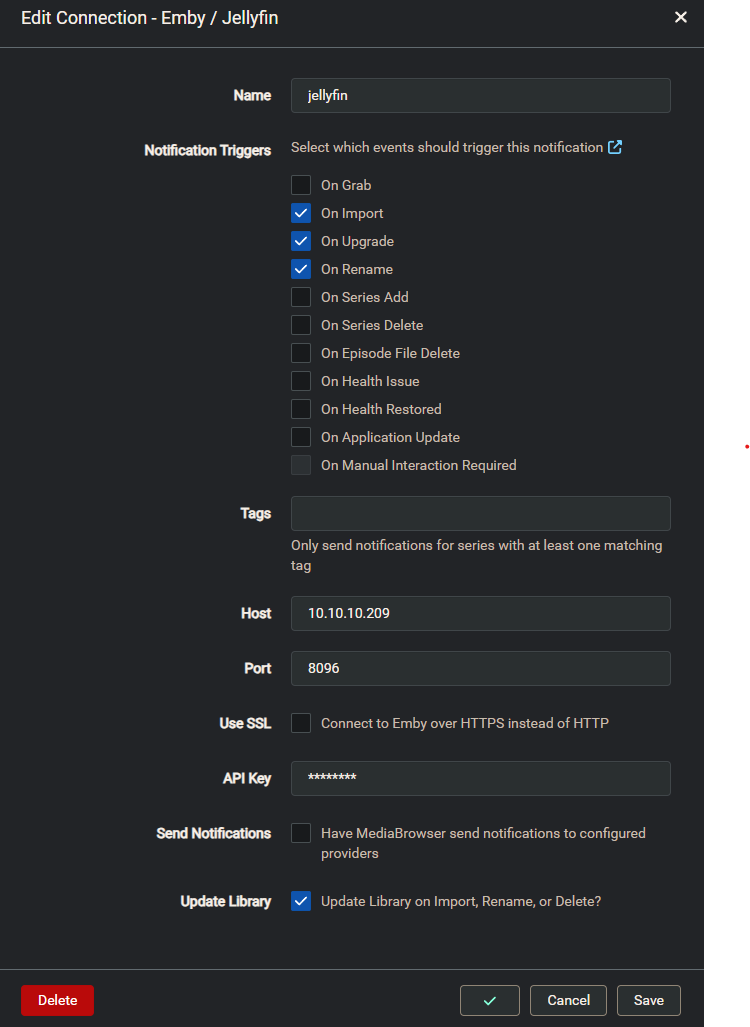Viewport: 750px width, 1027px height.
Task: Uncheck the On Import trigger
Action: tap(301, 213)
